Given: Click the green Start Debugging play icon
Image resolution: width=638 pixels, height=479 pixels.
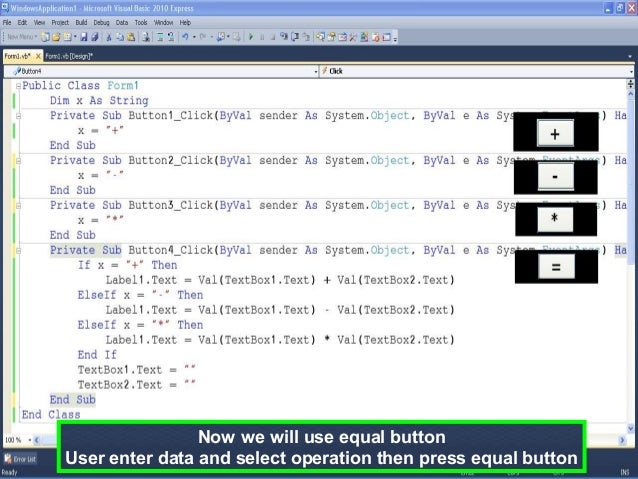Looking at the screenshot, I should click(x=251, y=37).
